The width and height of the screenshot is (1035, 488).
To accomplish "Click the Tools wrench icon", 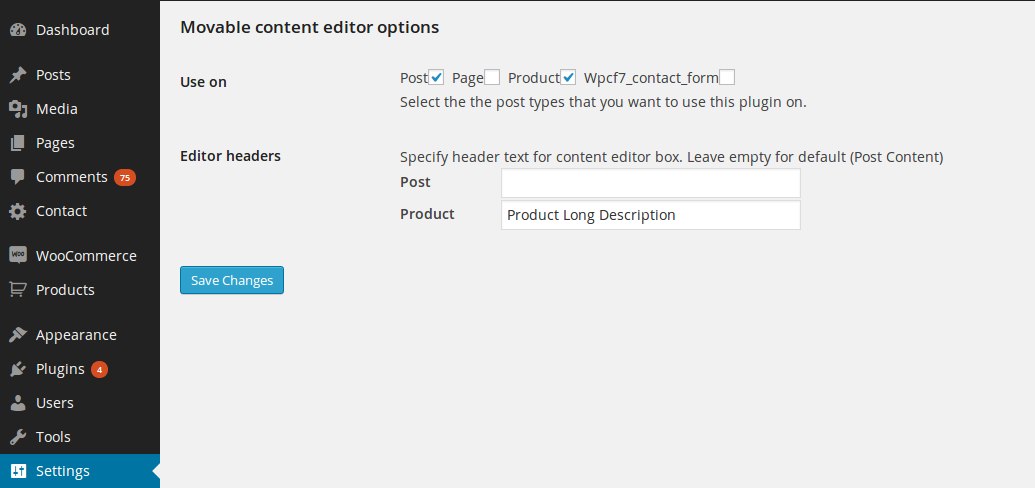I will pyautogui.click(x=18, y=436).
